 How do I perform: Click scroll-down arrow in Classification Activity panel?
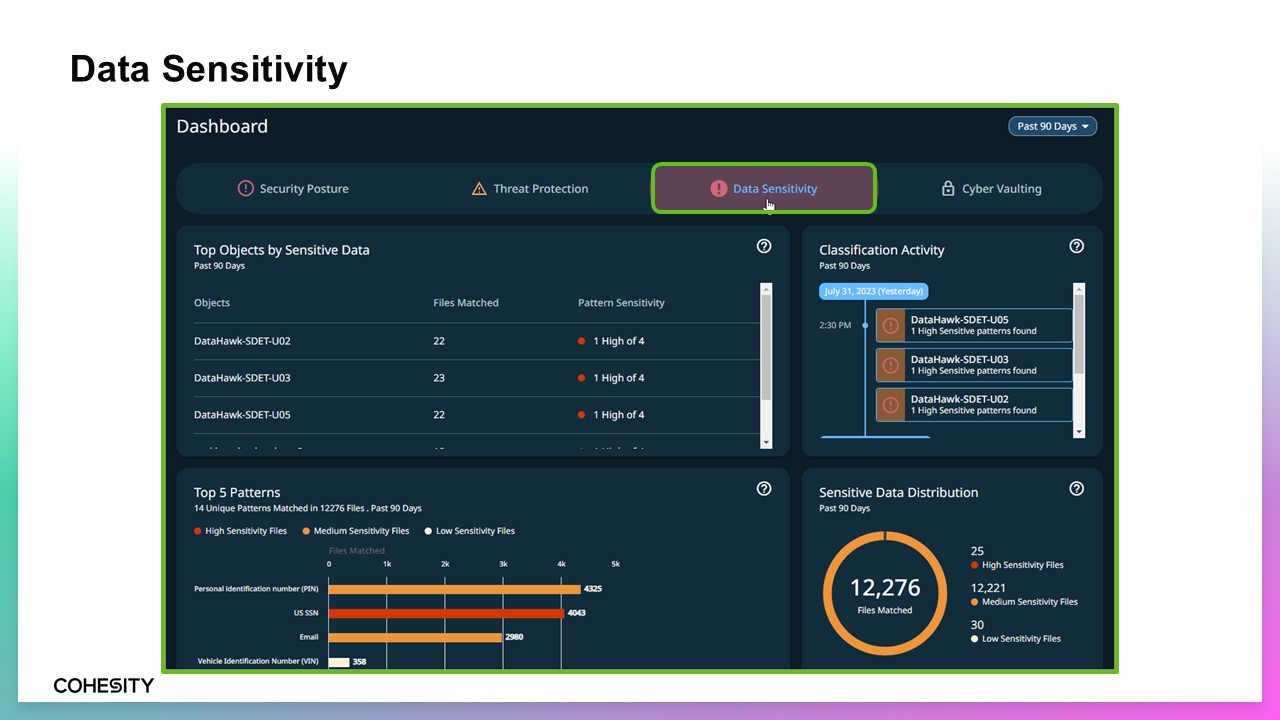point(1079,432)
